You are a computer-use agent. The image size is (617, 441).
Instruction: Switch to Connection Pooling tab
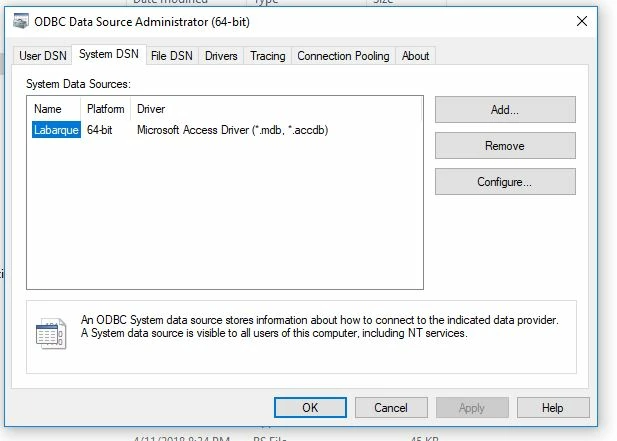[x=343, y=56]
